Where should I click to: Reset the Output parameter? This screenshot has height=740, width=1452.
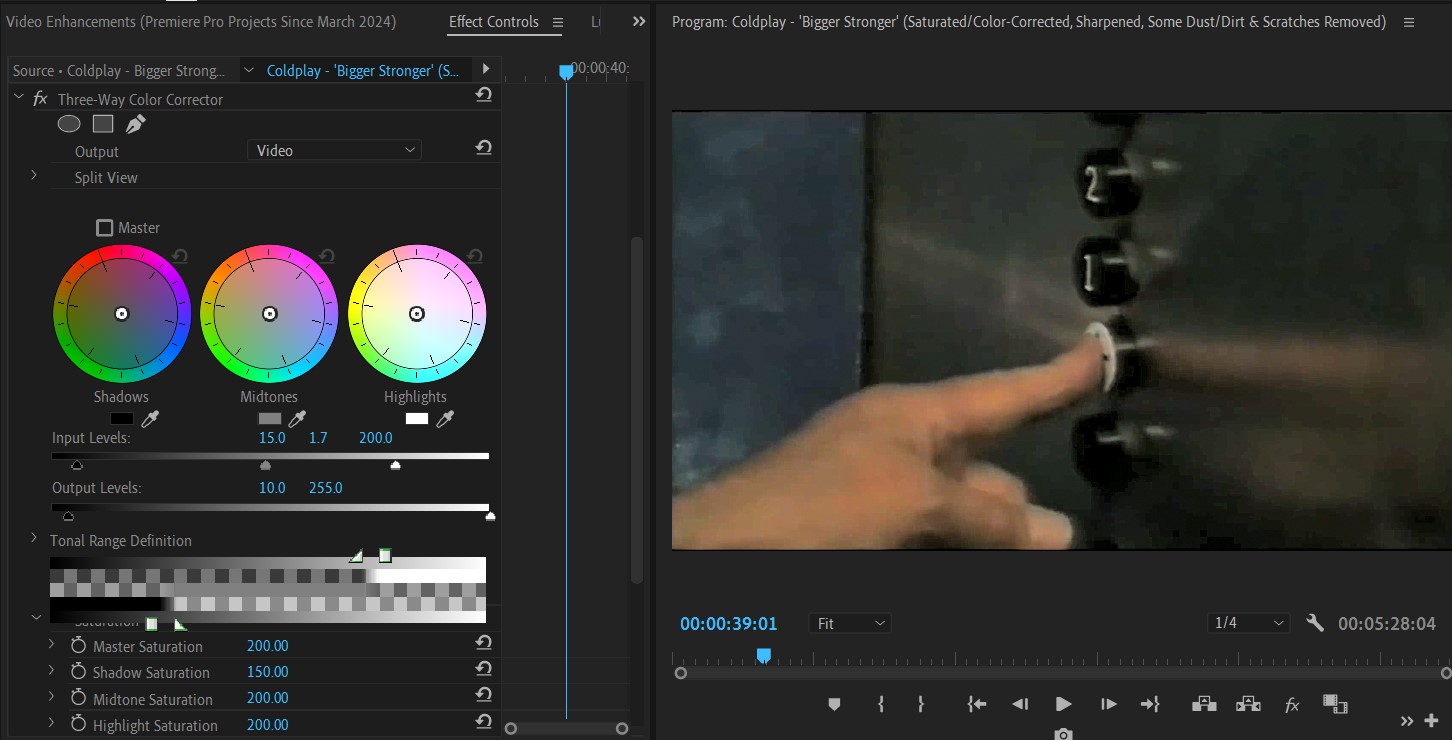coord(484,148)
